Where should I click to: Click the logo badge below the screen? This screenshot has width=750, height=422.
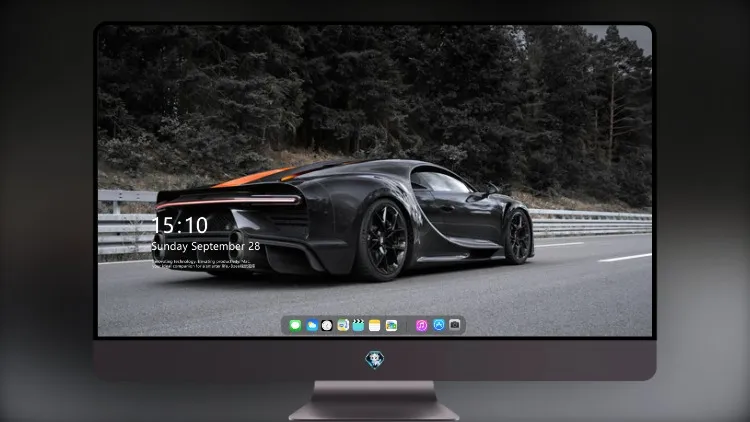coord(375,360)
